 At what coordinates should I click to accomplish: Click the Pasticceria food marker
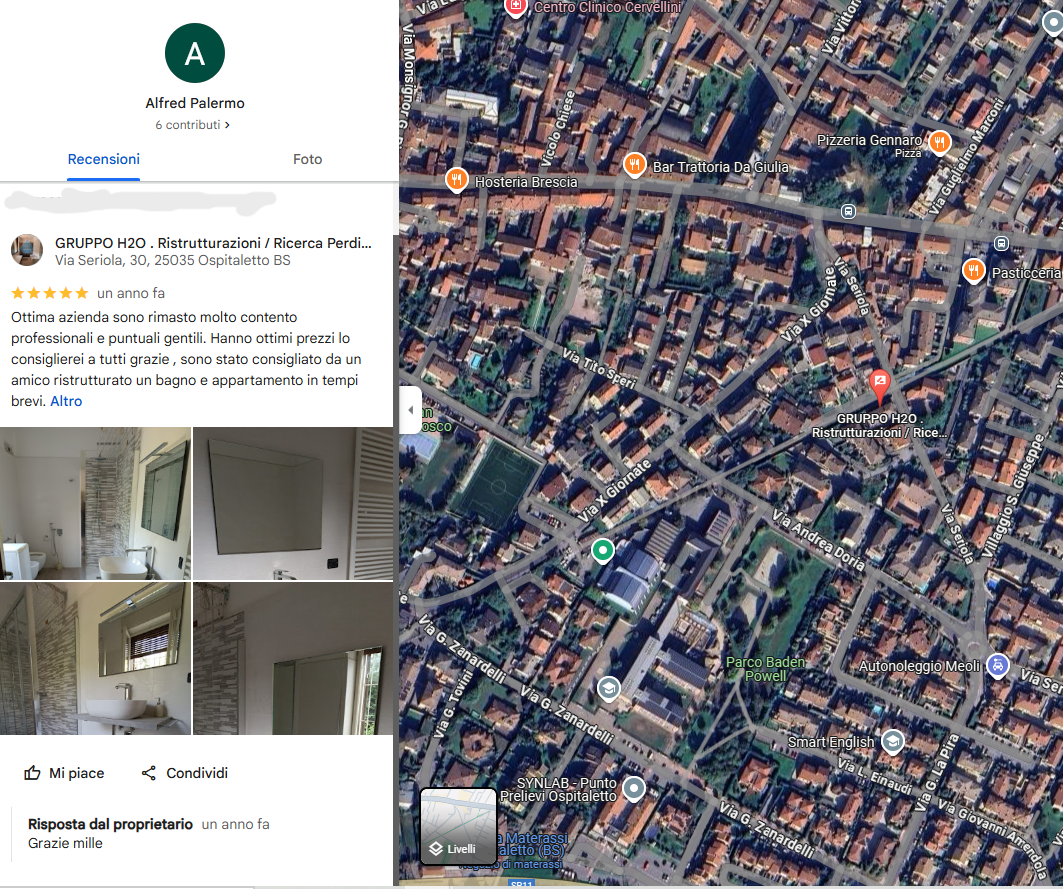click(x=974, y=271)
